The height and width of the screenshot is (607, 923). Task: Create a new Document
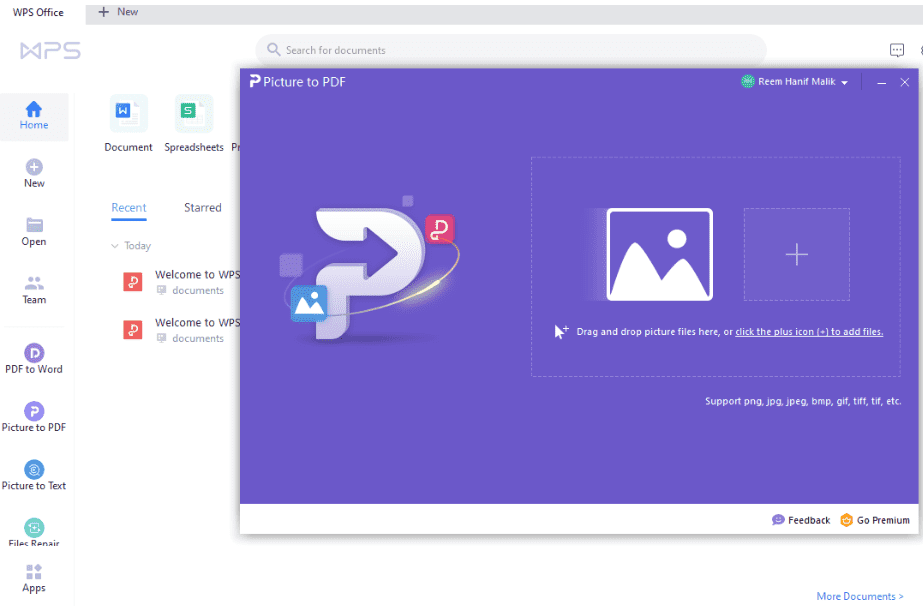point(128,114)
